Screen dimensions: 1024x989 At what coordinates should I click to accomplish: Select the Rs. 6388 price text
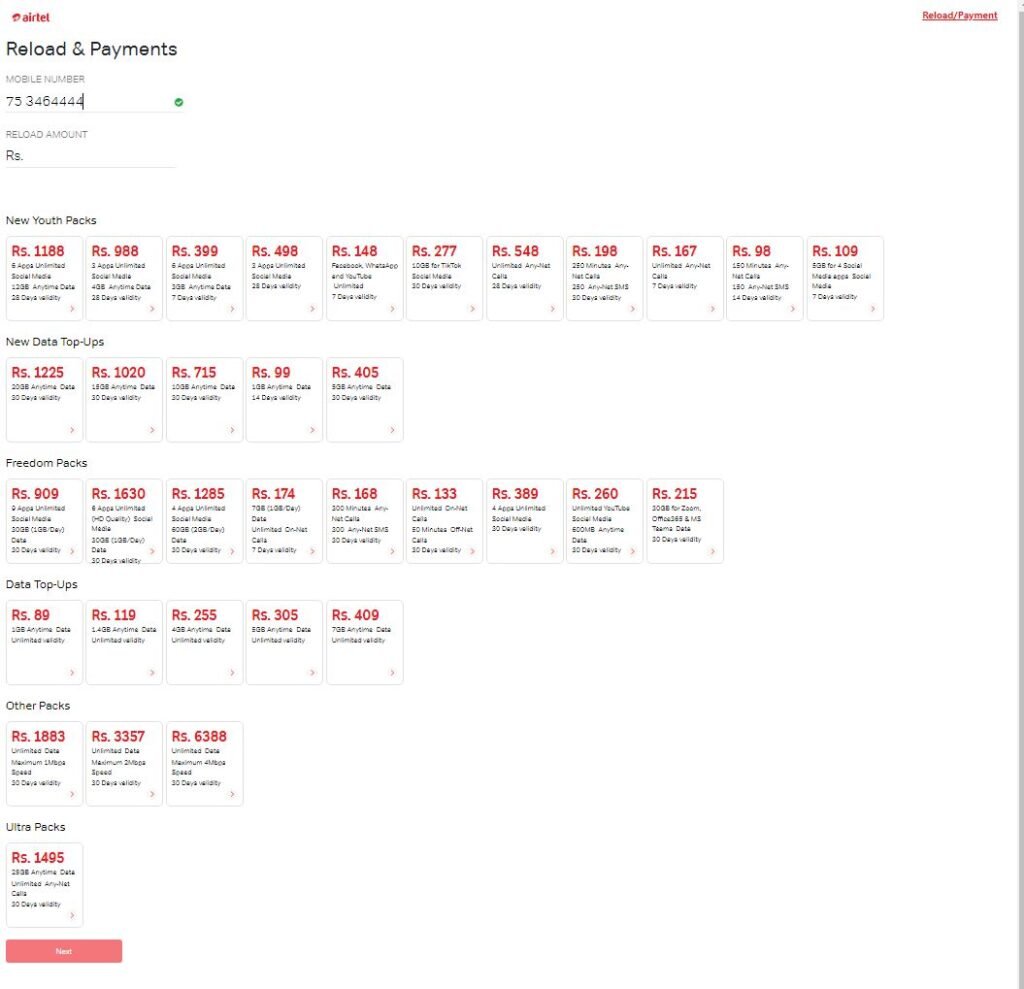[x=199, y=736]
